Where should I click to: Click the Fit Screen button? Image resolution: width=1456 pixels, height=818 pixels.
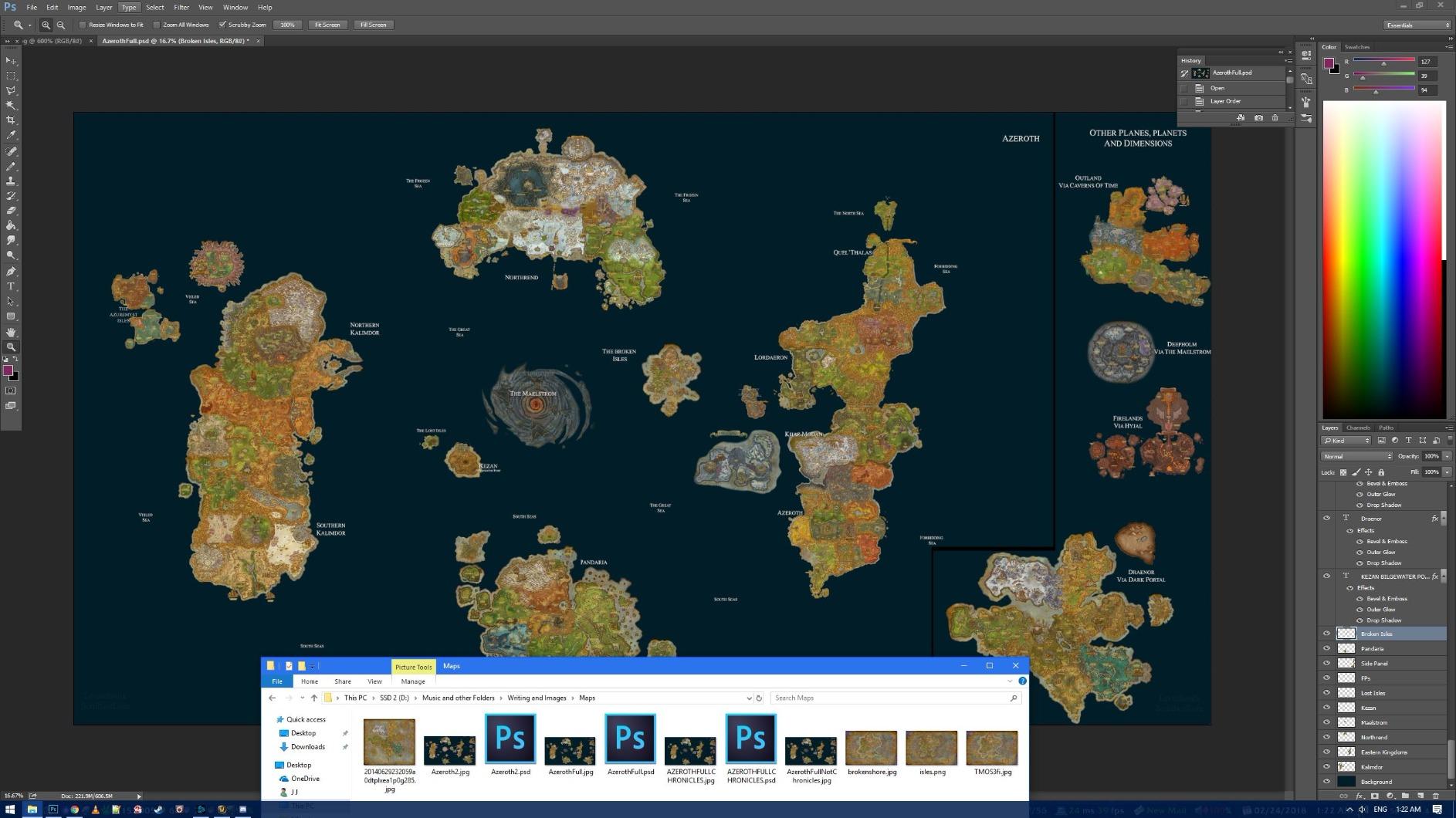pyautogui.click(x=327, y=25)
